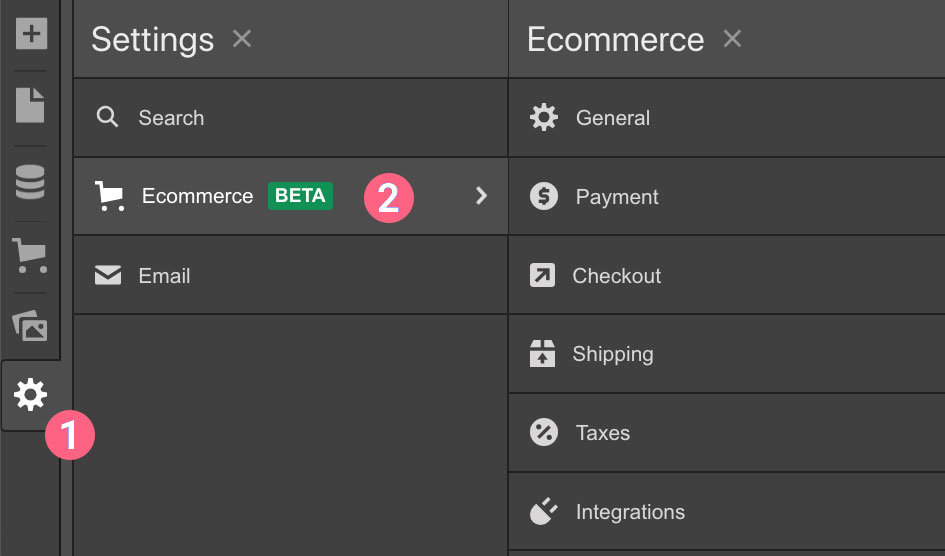
Task: Close the Ecommerce panel
Action: pos(732,39)
